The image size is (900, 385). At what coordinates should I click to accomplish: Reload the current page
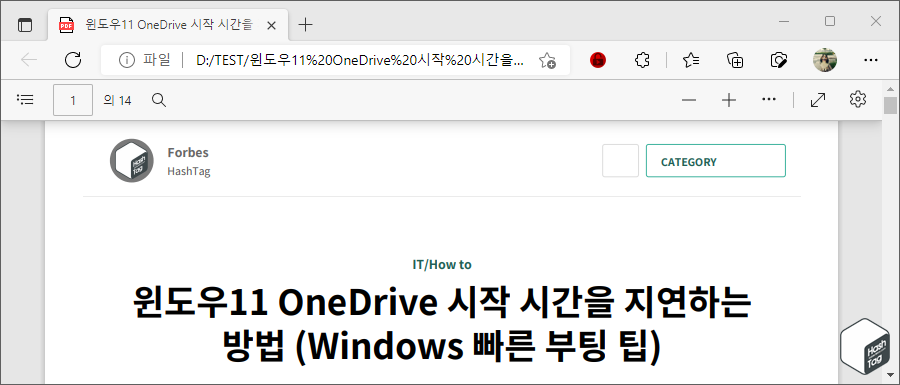pos(73,60)
